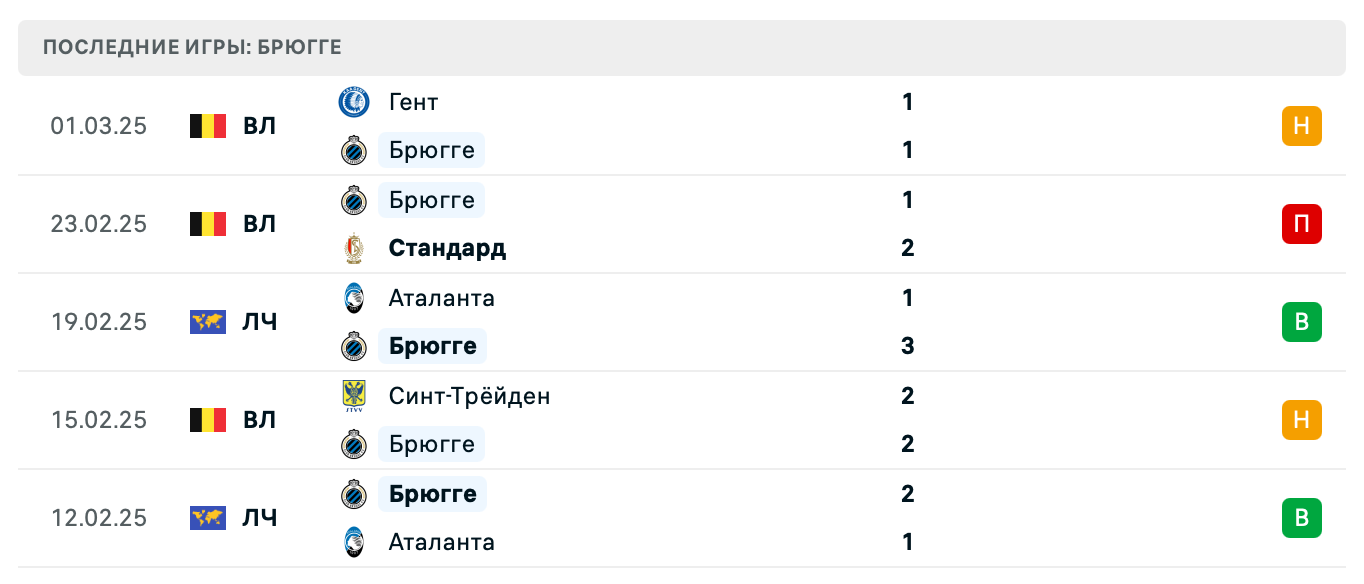
Task: Open the Стандард team link
Action: tap(447, 248)
